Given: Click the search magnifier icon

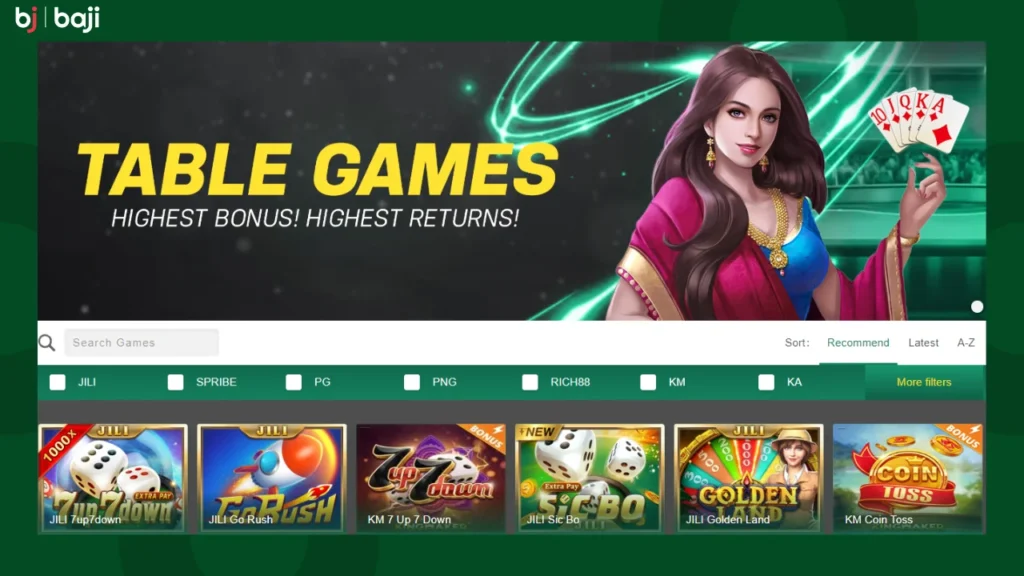Looking at the screenshot, I should click(x=47, y=343).
